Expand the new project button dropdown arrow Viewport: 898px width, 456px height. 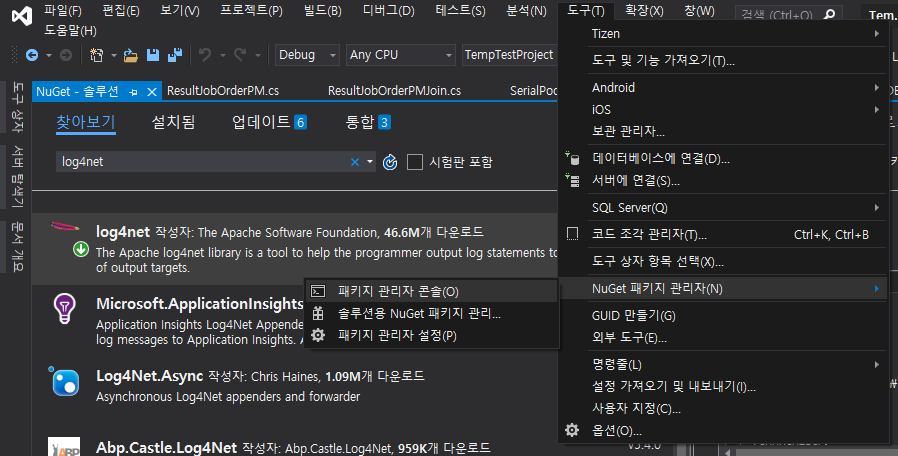(113, 55)
